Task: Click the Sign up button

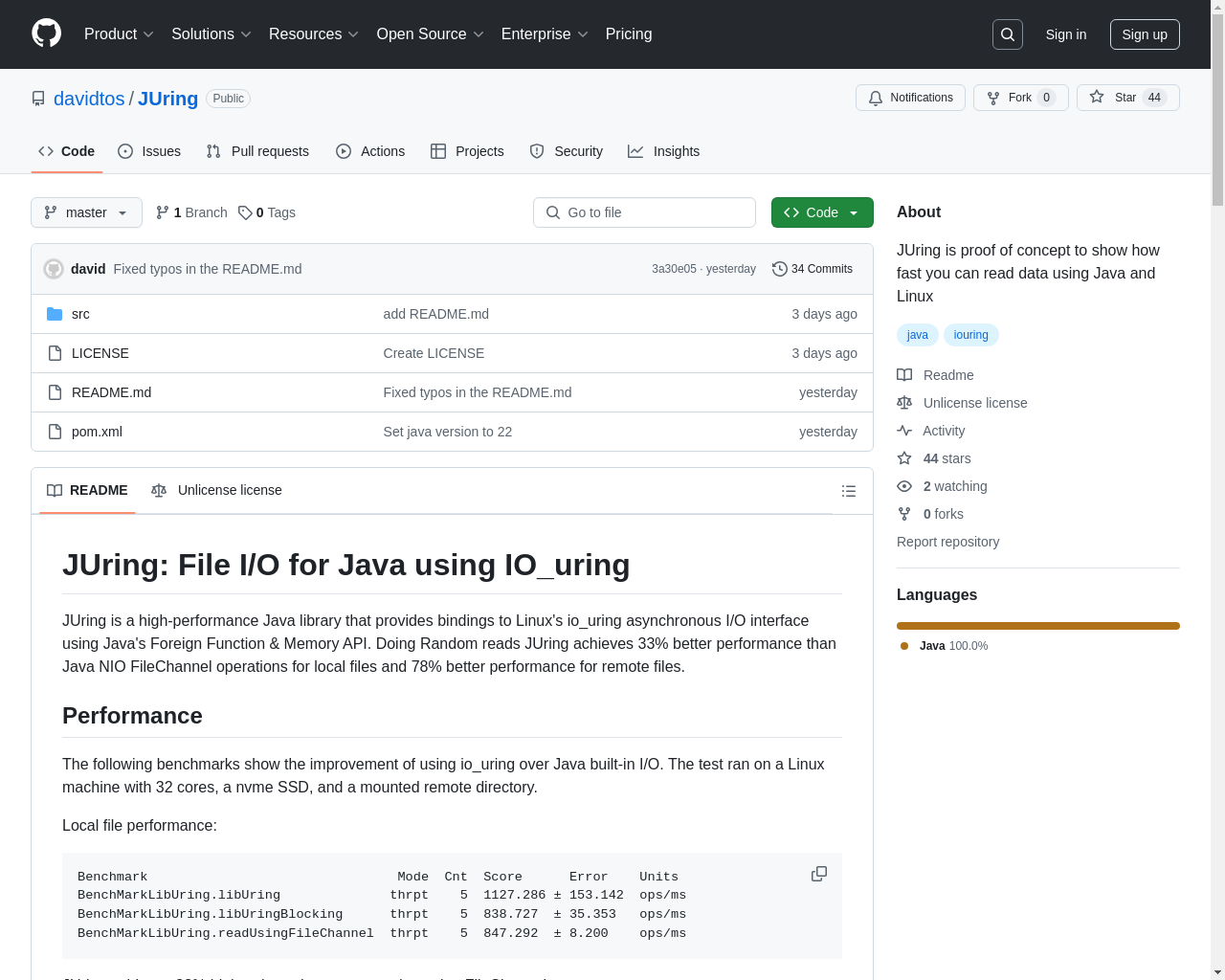Action: 1145,34
